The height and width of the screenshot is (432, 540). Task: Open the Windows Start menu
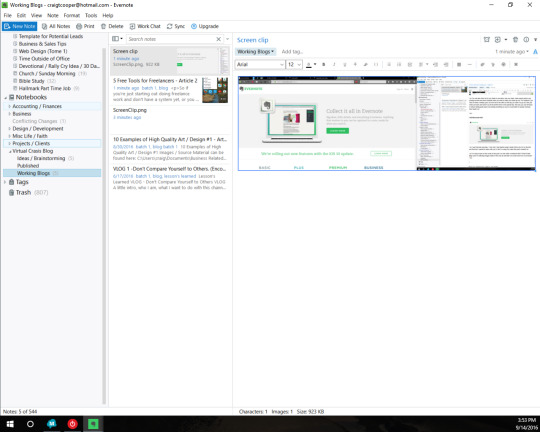coord(10,424)
